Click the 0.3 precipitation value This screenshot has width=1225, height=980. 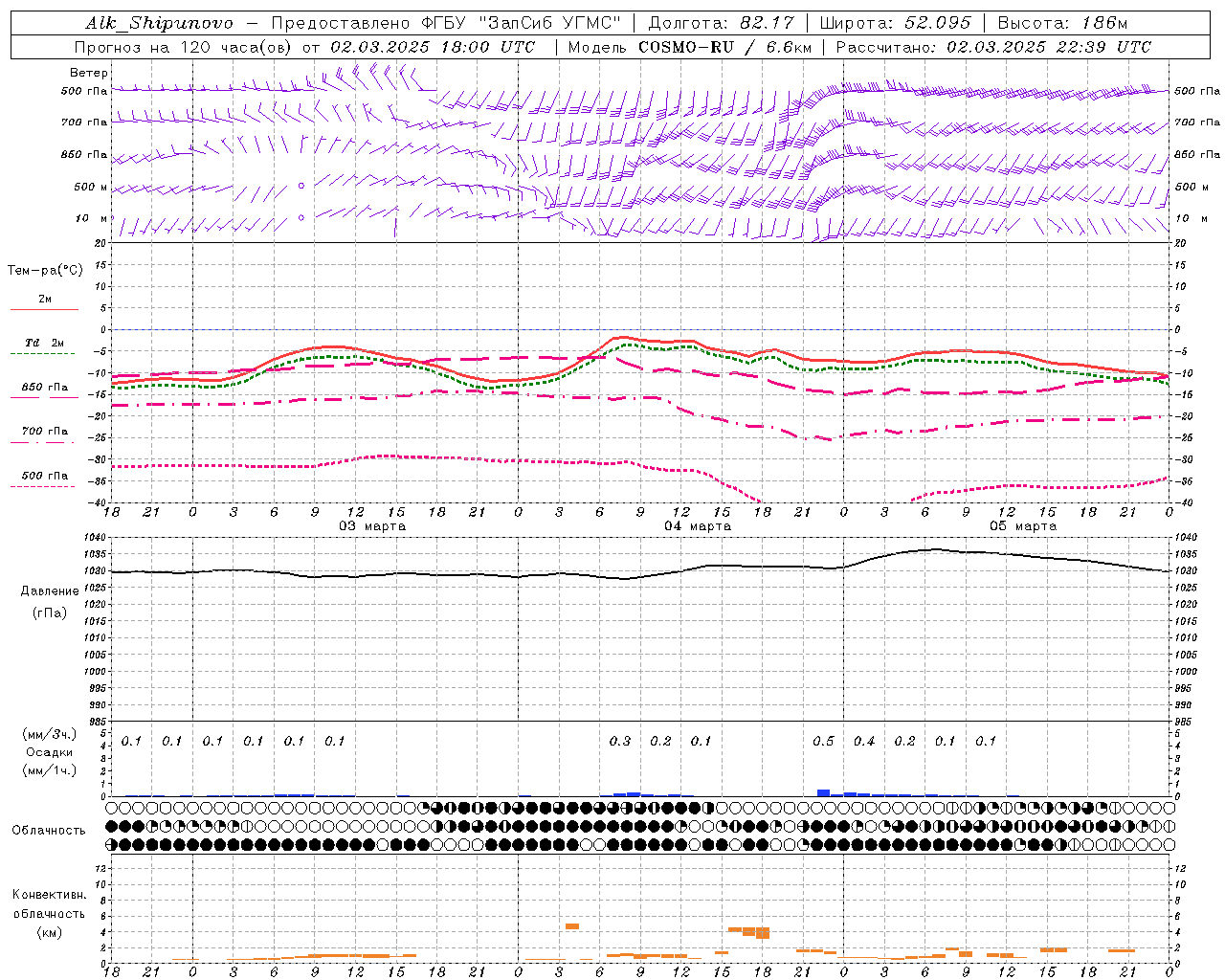pos(620,741)
